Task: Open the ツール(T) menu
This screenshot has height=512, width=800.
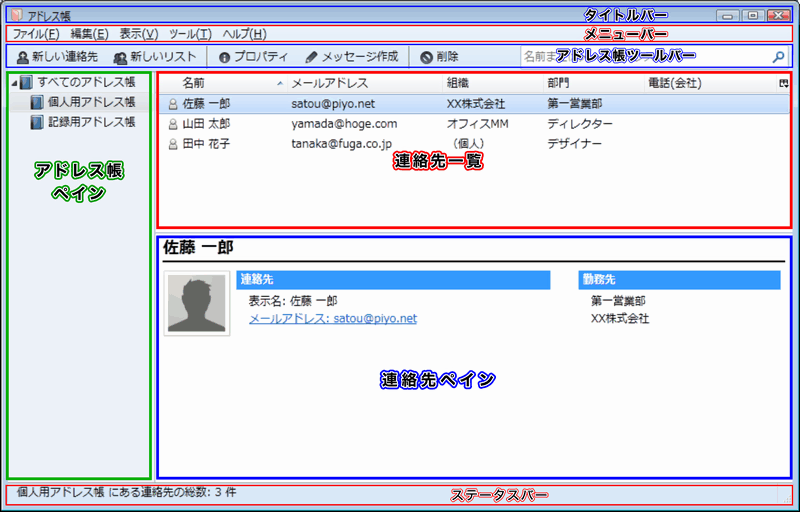Action: pos(190,34)
